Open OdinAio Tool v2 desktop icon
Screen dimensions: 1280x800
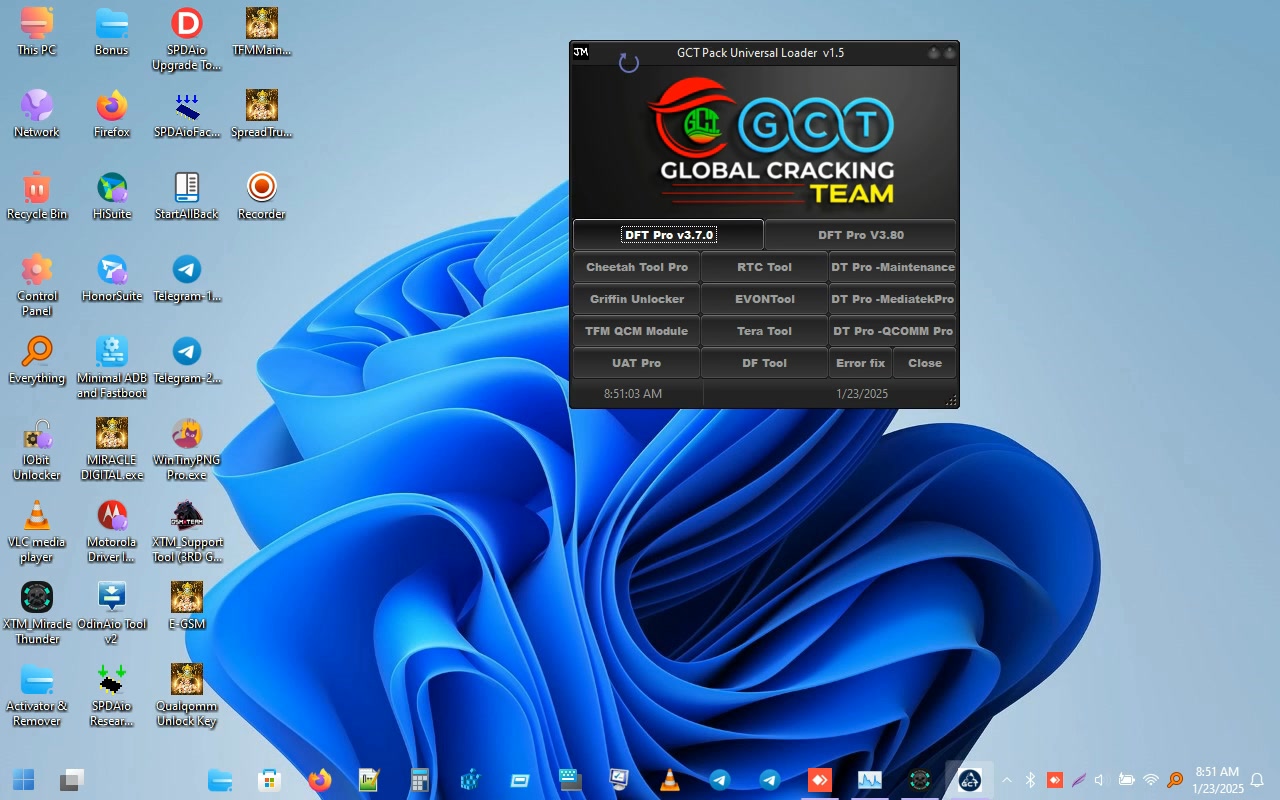112,613
